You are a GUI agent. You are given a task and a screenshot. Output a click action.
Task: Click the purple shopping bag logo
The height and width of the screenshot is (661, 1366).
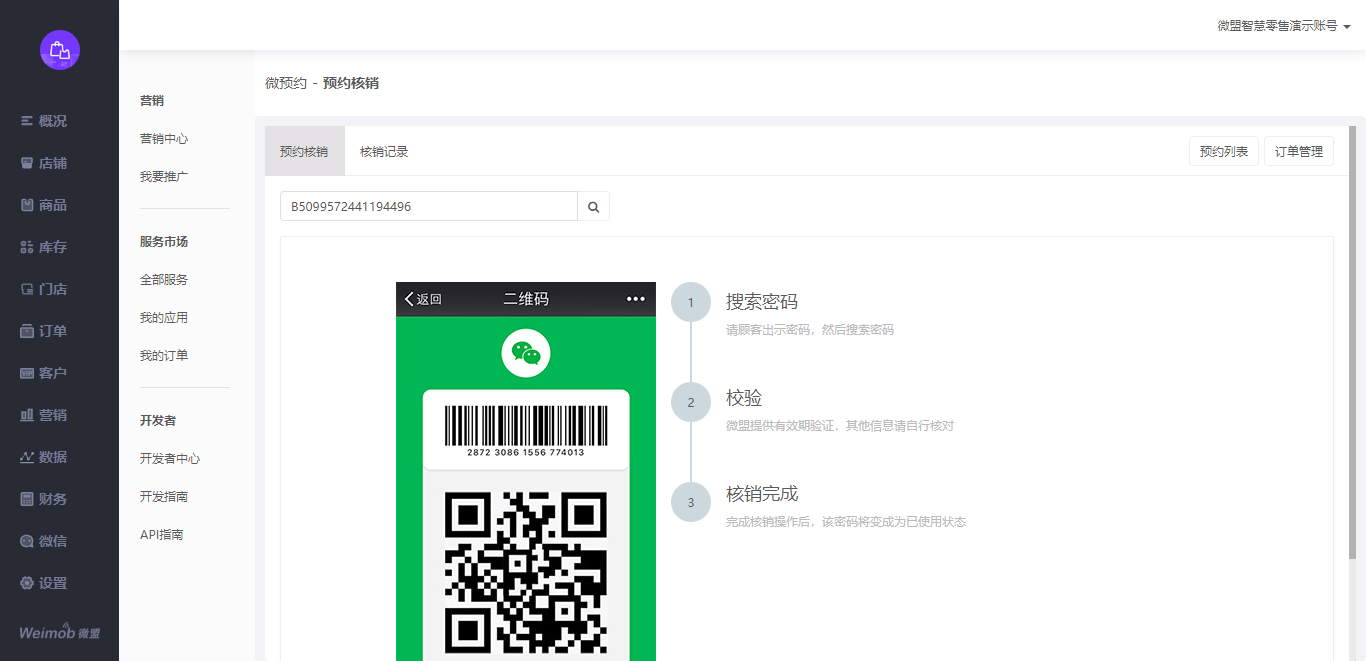click(x=60, y=50)
